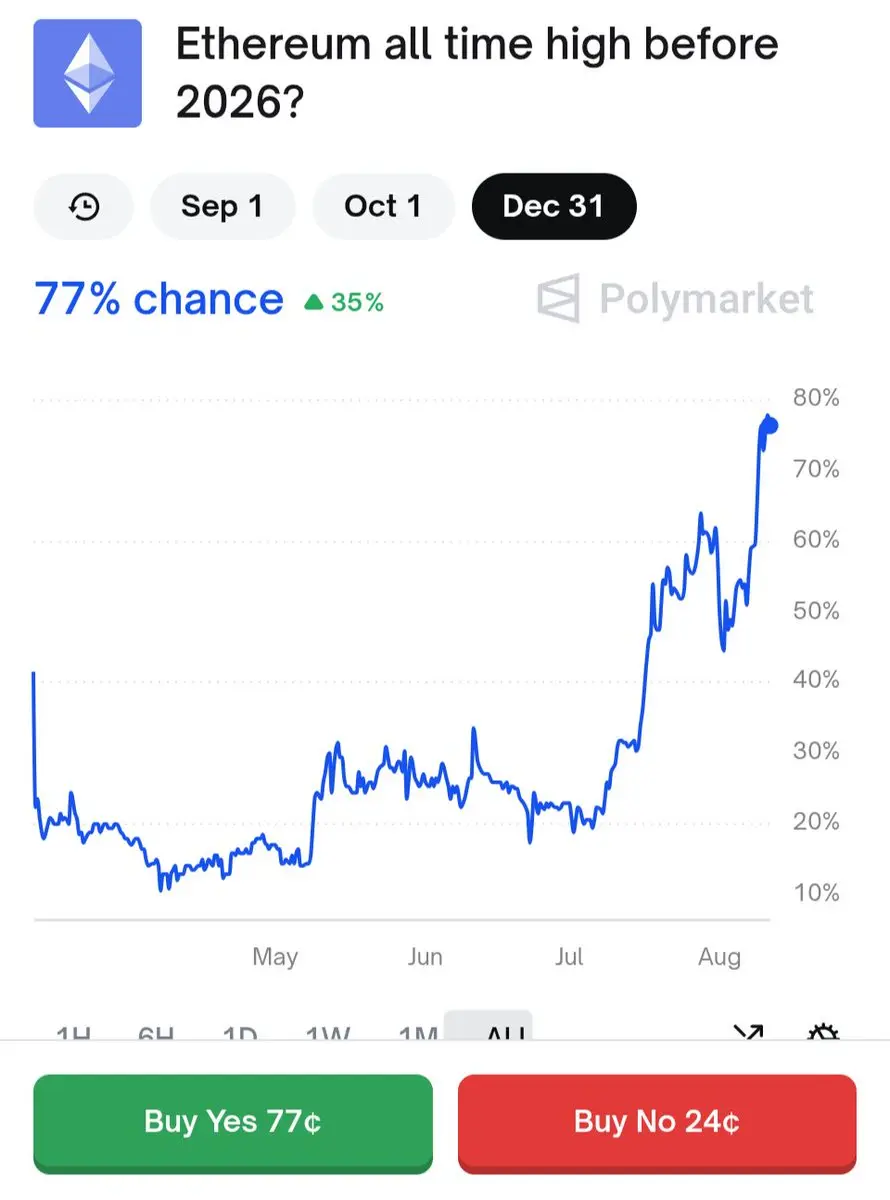
Task: Click the Buy Yes 77¢ button
Action: pos(233,1122)
